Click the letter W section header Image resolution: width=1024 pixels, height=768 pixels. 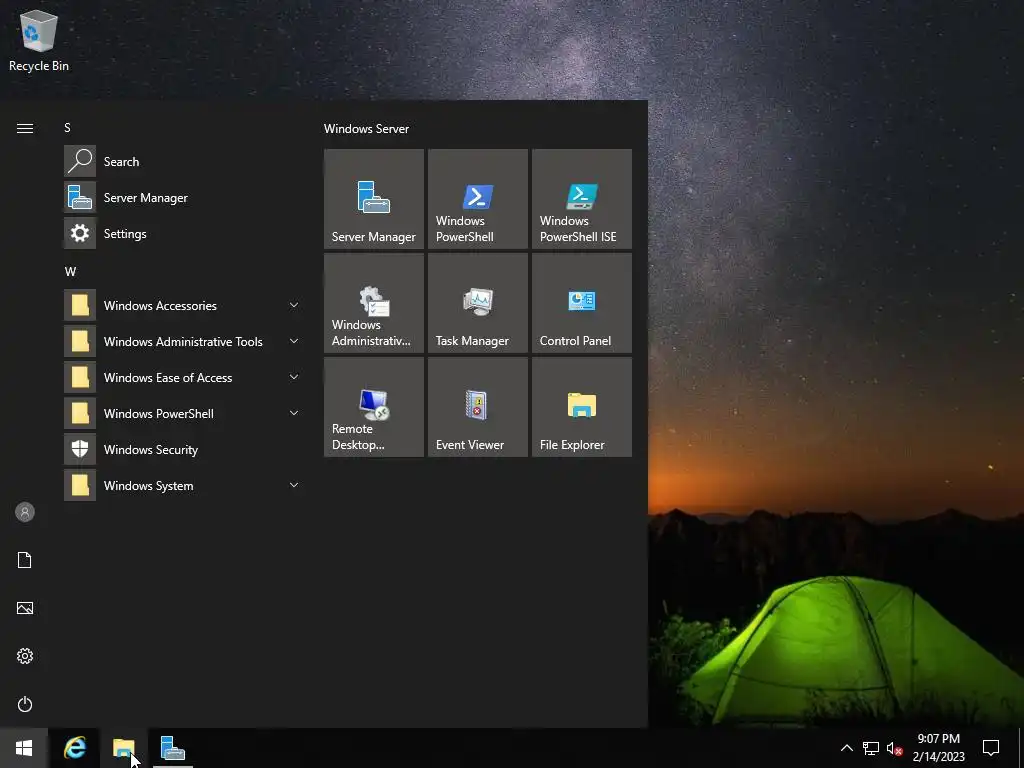pos(70,272)
